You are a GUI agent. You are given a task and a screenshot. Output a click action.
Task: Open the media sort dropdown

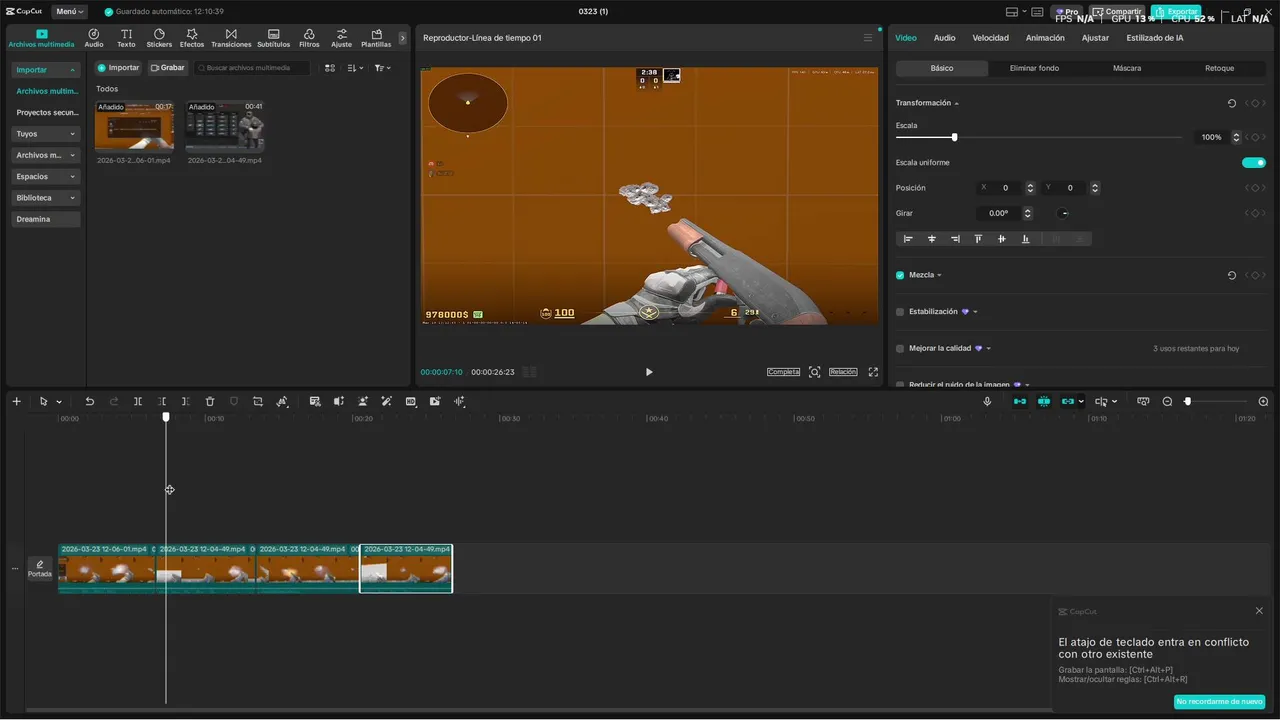pyautogui.click(x=355, y=68)
